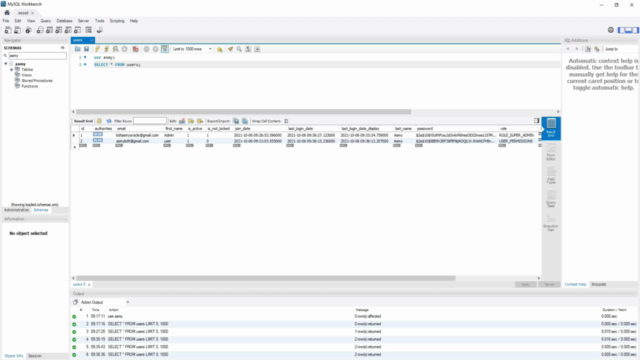640x360 pixels.
Task: Toggle the result side panel icon
Action: tap(536, 120)
